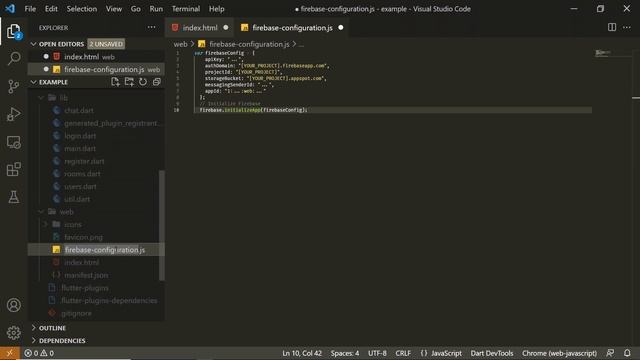Split the editor to the right
The height and width of the screenshot is (360, 640).
point(611,27)
